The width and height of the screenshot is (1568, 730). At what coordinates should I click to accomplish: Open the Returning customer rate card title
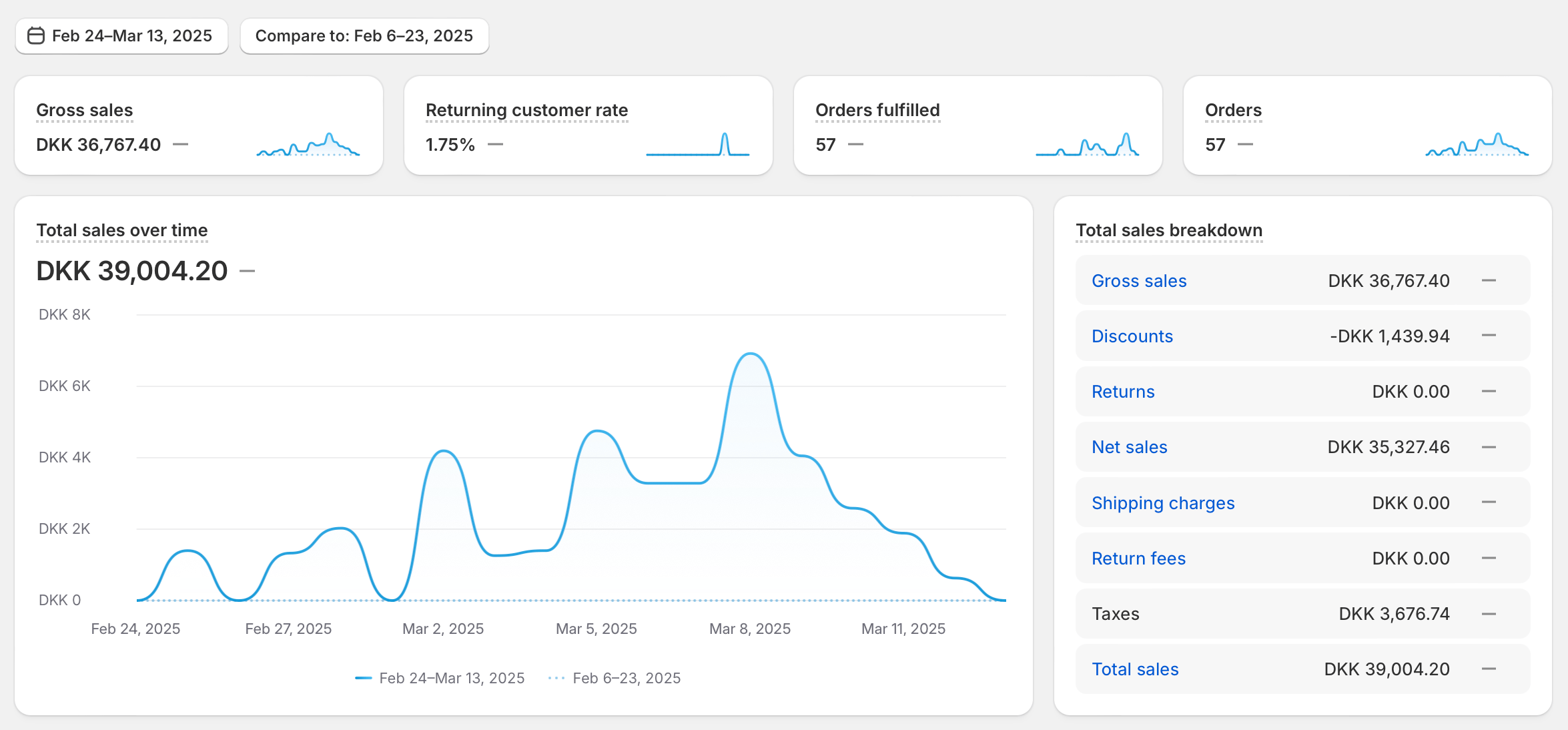click(526, 110)
